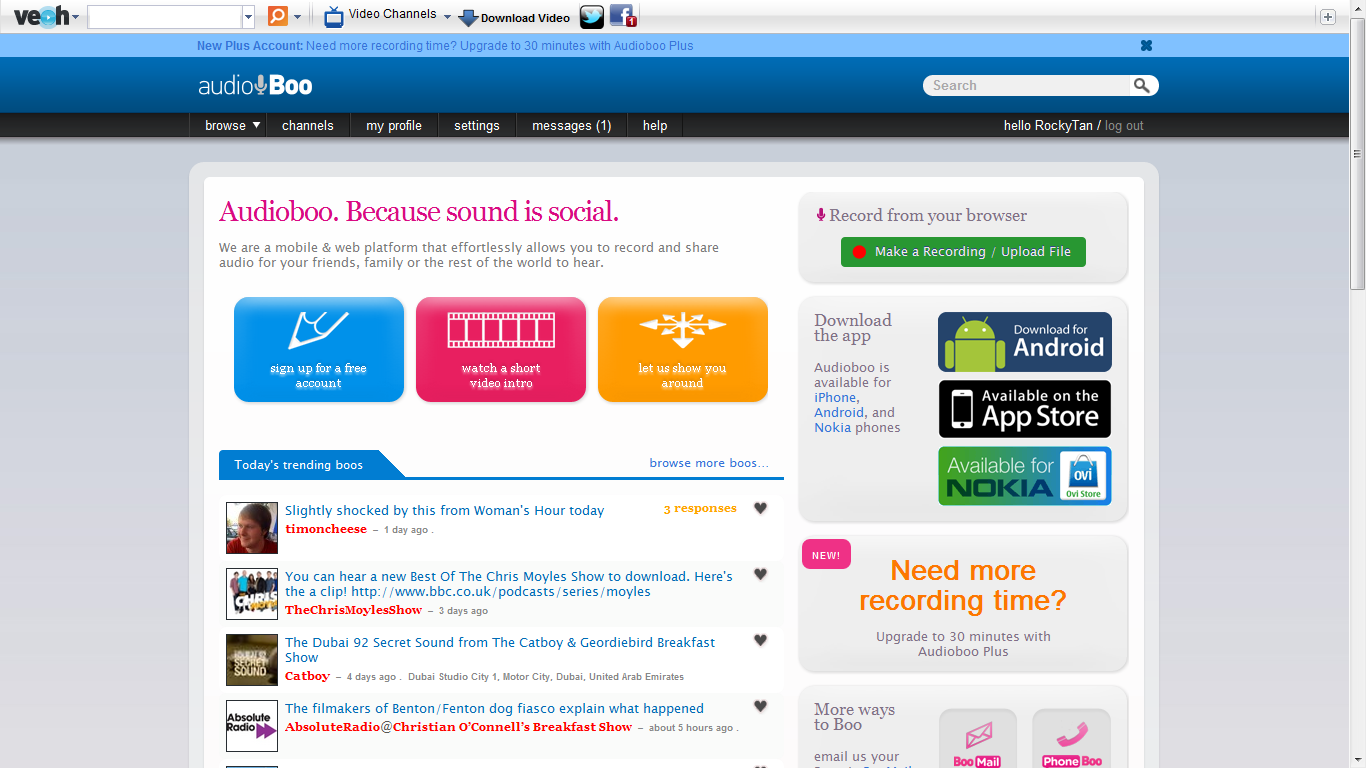Click let us show you around tile
Image resolution: width=1366 pixels, height=768 pixels.
pos(683,350)
